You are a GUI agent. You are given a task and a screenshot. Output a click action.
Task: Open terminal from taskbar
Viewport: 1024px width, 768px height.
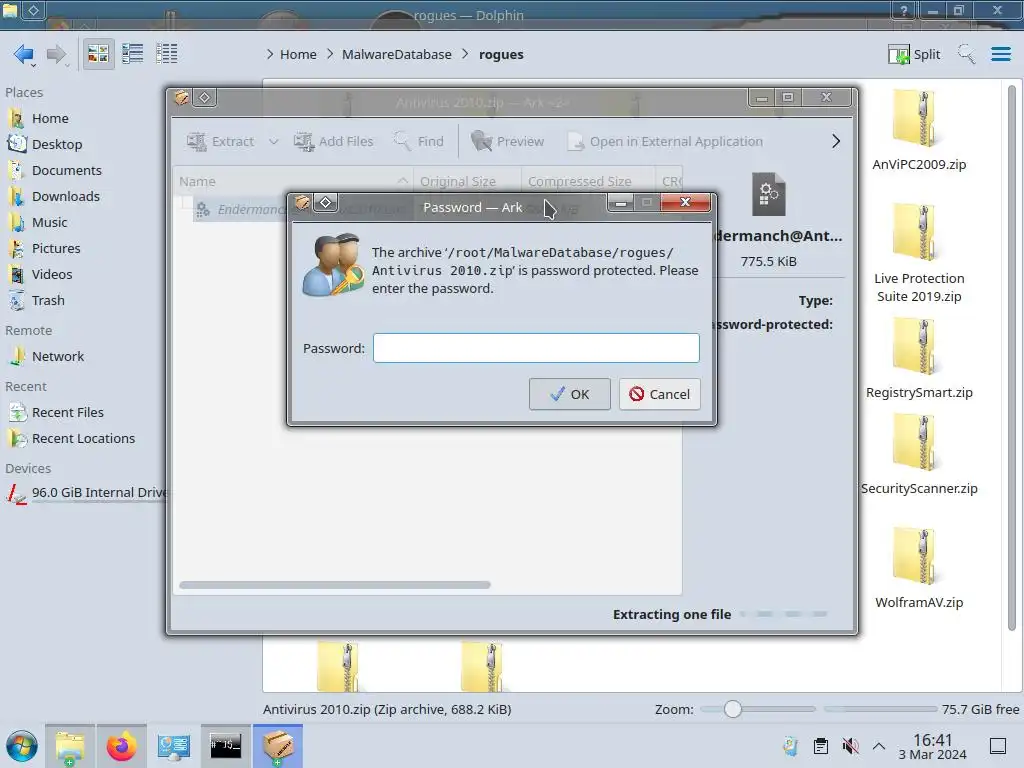[x=225, y=746]
